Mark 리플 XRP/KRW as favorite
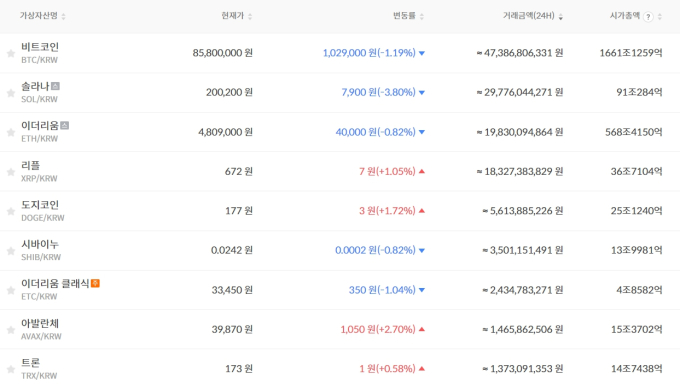 pos(11,172)
